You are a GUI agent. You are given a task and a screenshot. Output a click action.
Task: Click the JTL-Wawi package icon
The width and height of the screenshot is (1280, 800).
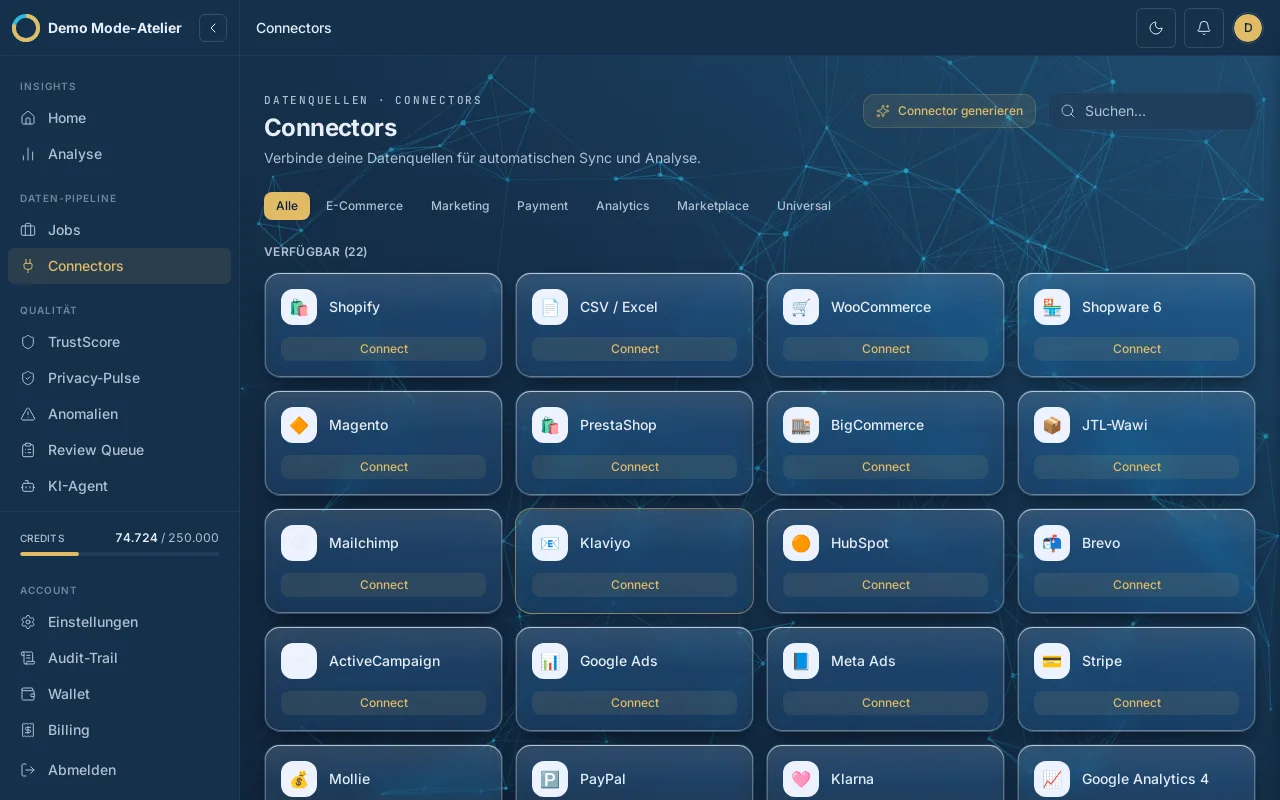[x=1052, y=425]
